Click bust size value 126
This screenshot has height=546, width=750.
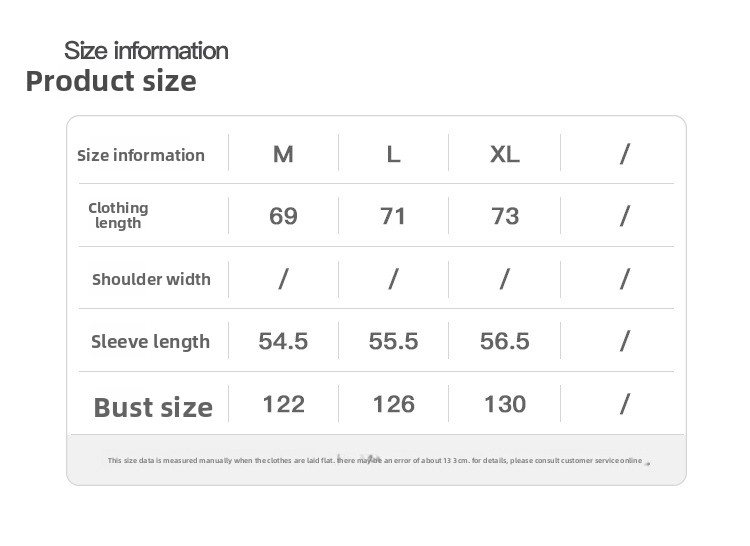(393, 404)
